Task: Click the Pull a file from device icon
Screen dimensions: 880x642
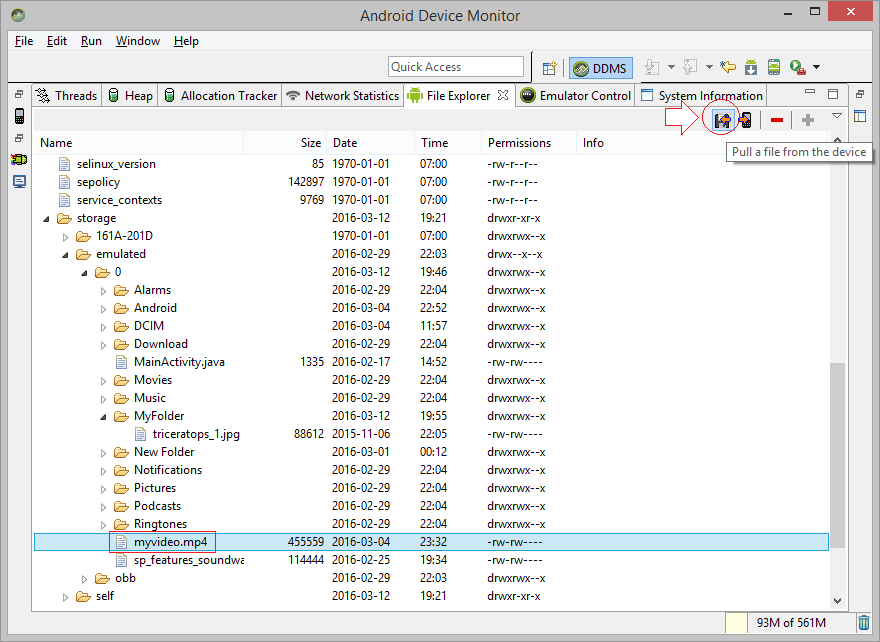Action: pos(722,120)
